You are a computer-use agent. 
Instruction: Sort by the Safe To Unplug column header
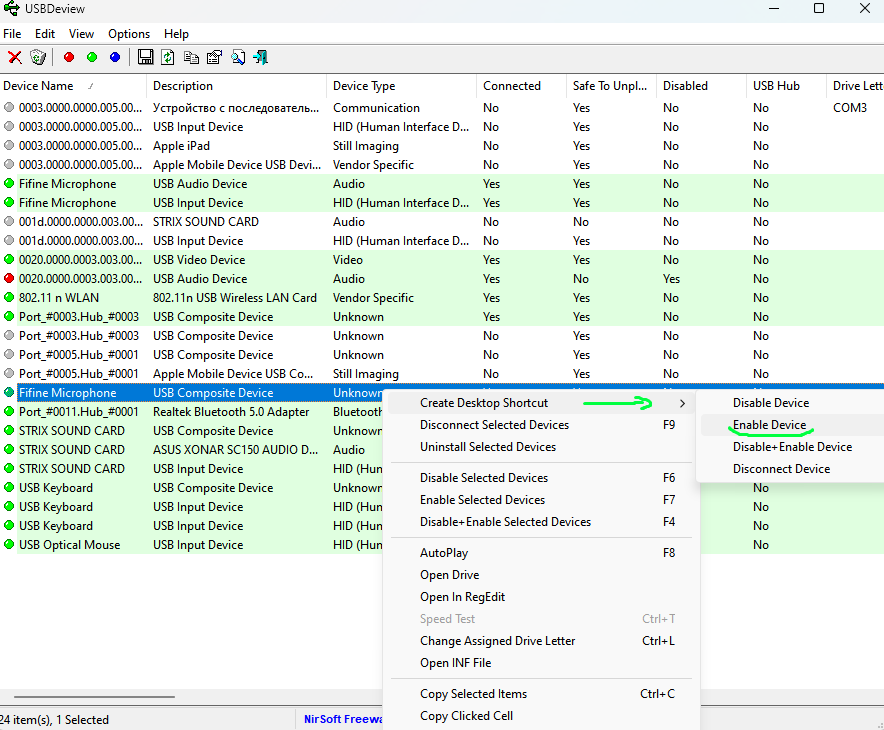pyautogui.click(x=611, y=86)
